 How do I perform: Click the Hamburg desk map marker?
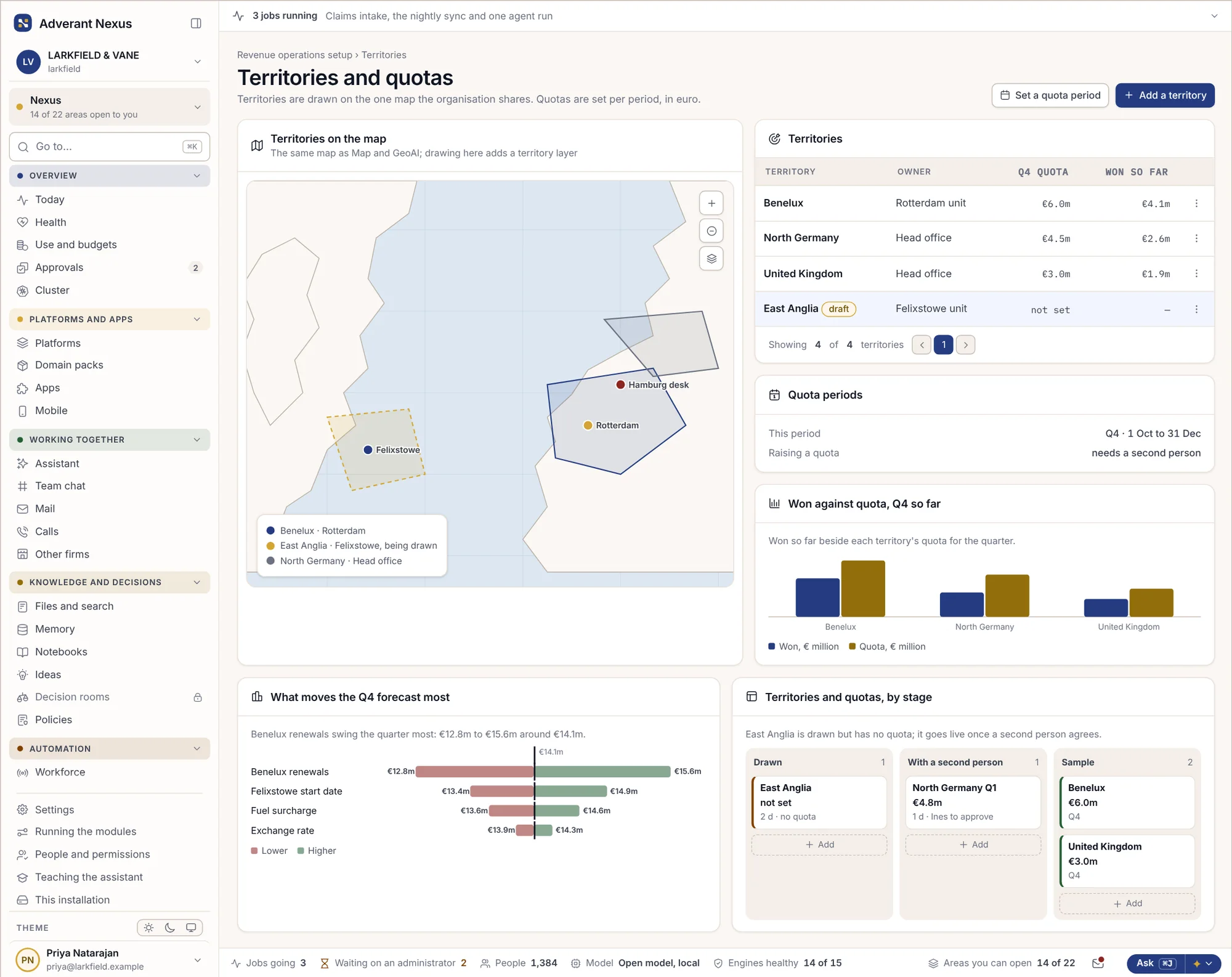620,384
